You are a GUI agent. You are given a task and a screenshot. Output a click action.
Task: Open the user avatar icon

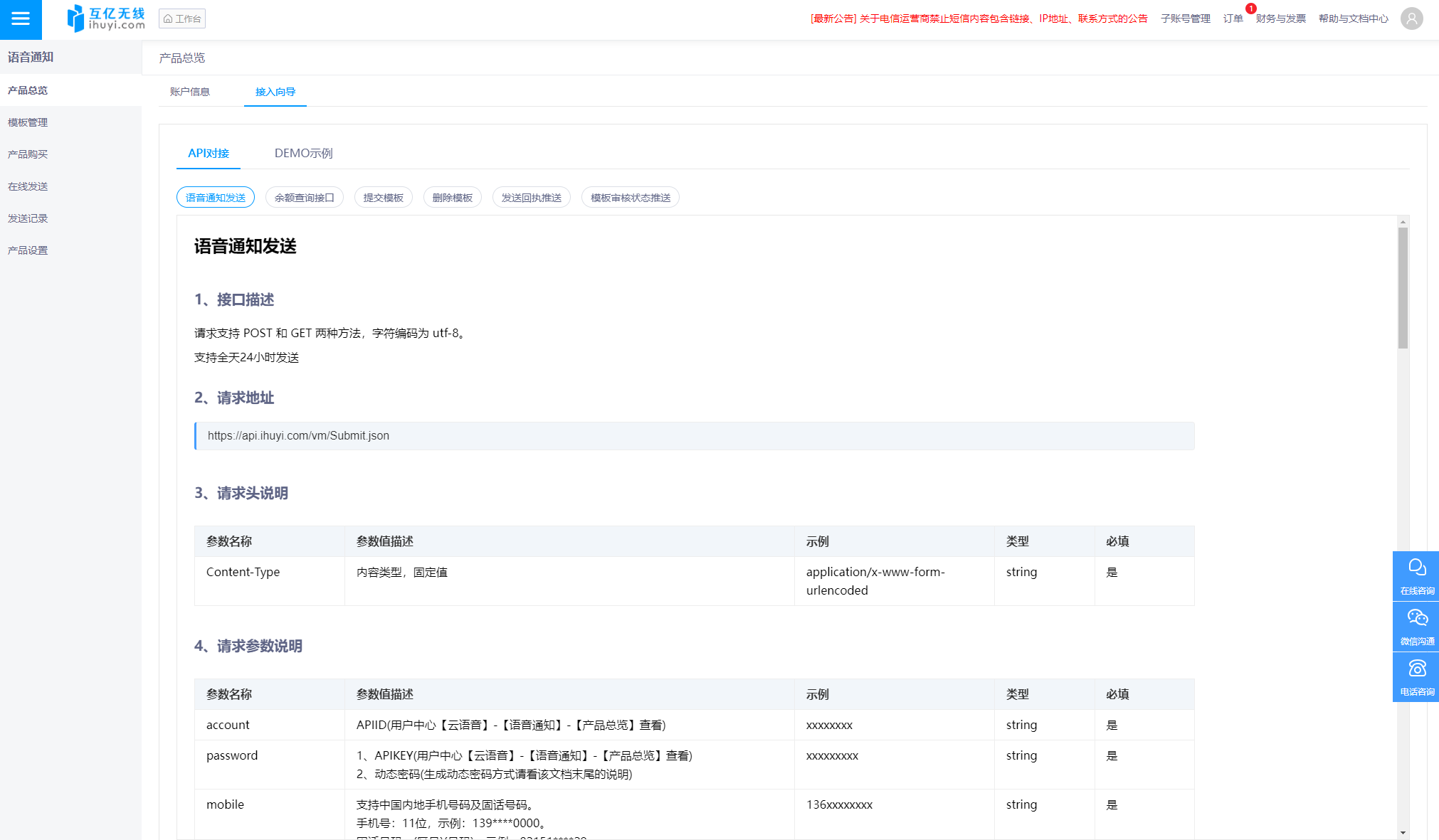(x=1411, y=18)
